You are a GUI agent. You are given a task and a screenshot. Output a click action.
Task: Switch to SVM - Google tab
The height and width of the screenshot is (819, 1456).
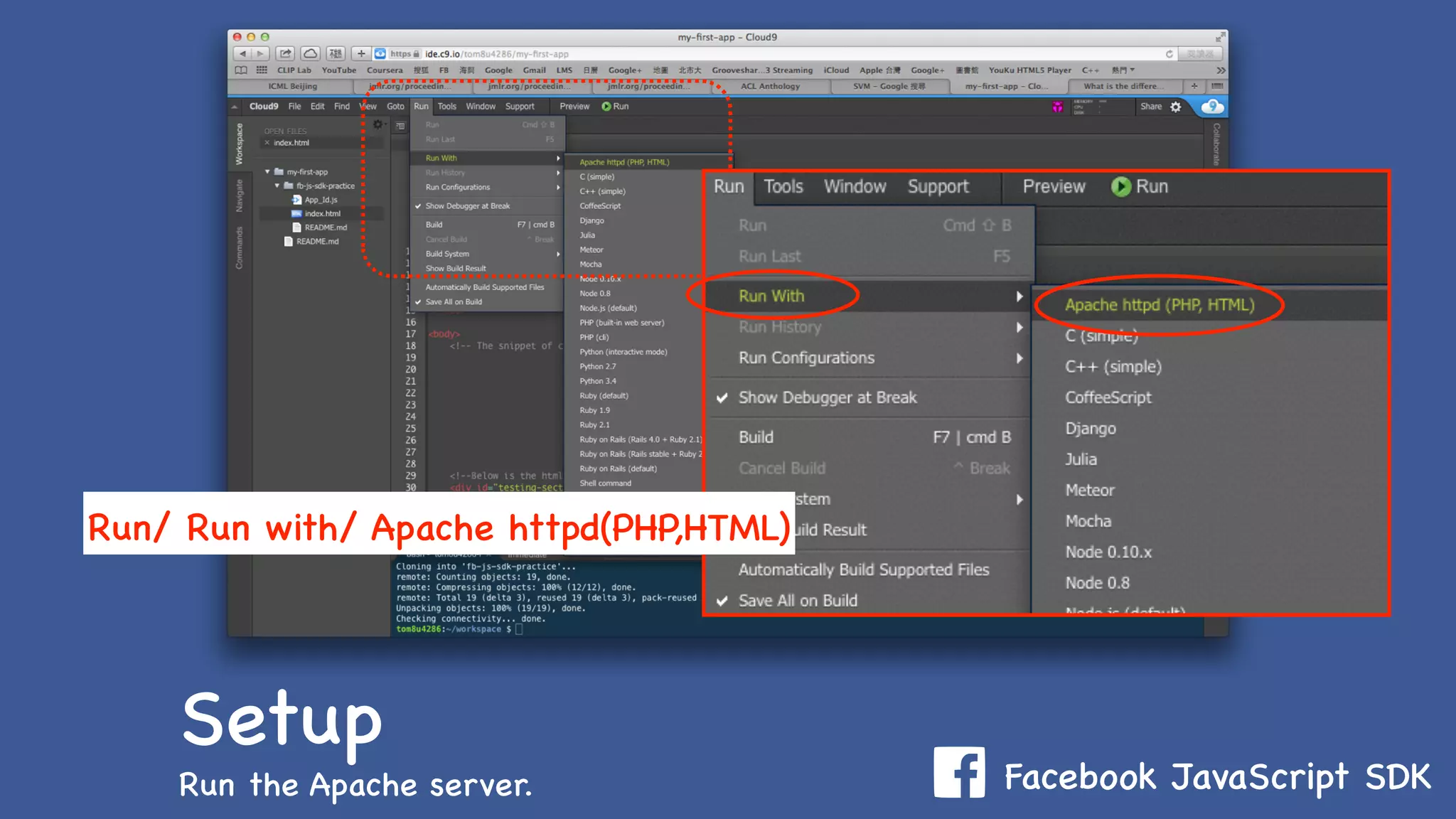pyautogui.click(x=889, y=86)
